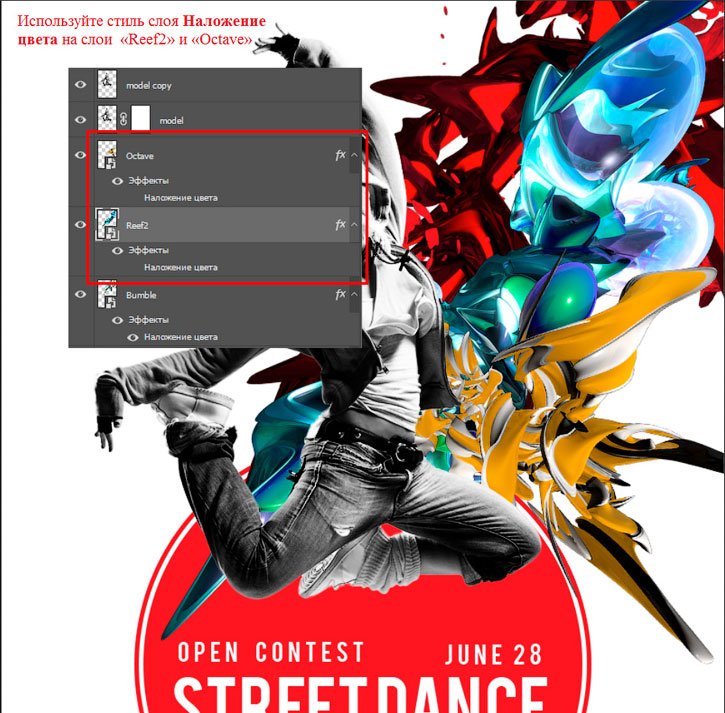Select the Эффекты label under Reef2
The height and width of the screenshot is (713, 725).
148,251
